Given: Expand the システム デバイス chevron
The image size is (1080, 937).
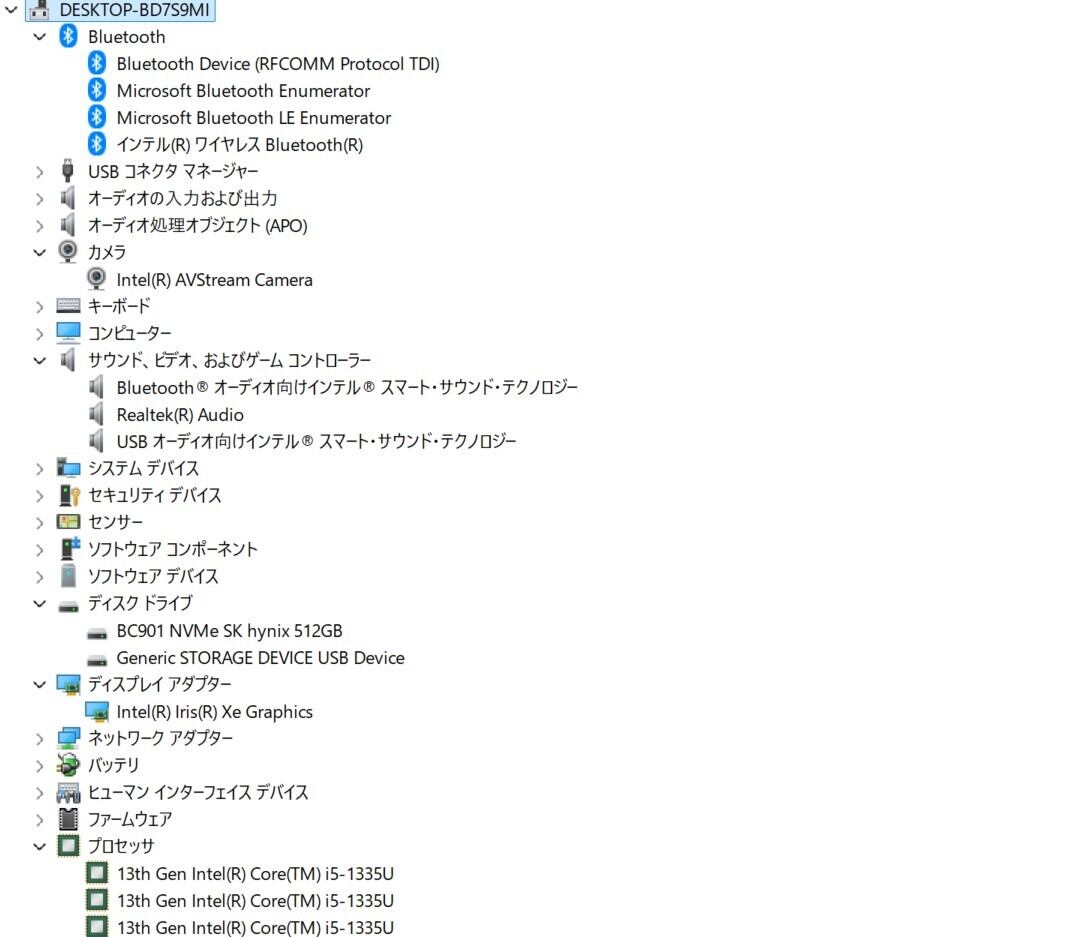Looking at the screenshot, I should [39, 469].
